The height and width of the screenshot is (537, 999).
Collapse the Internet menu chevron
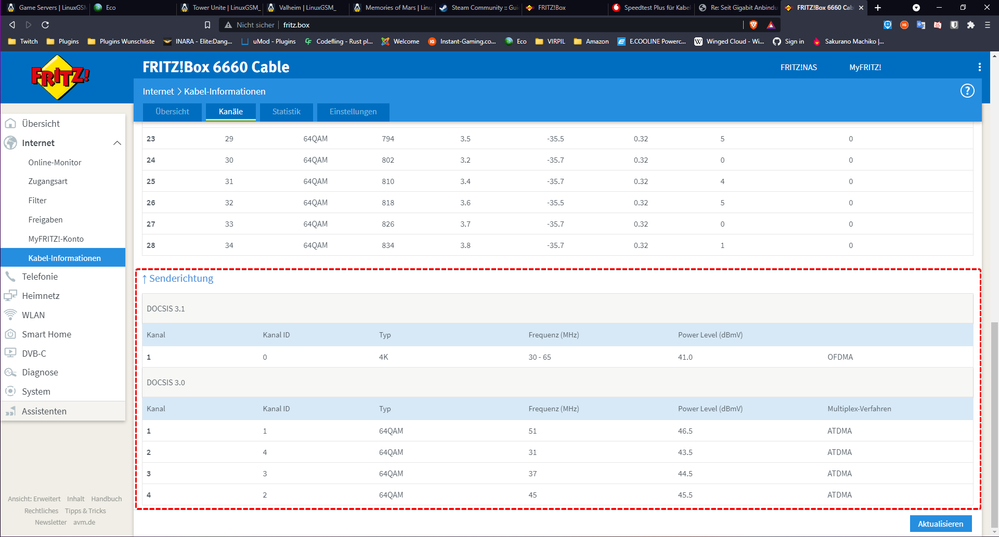pyautogui.click(x=117, y=143)
